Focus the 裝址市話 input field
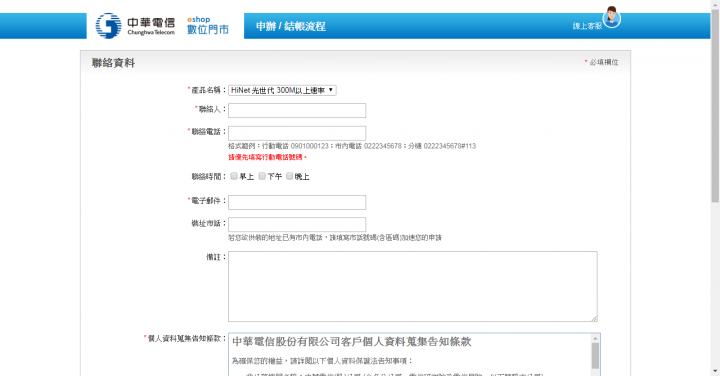 click(x=297, y=224)
